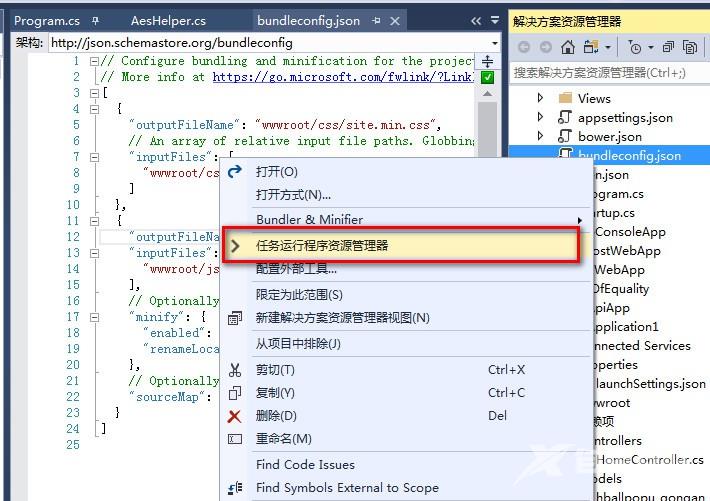This screenshot has height=501, width=710.
Task: Open the active files dropdown arrow
Action: click(495, 20)
